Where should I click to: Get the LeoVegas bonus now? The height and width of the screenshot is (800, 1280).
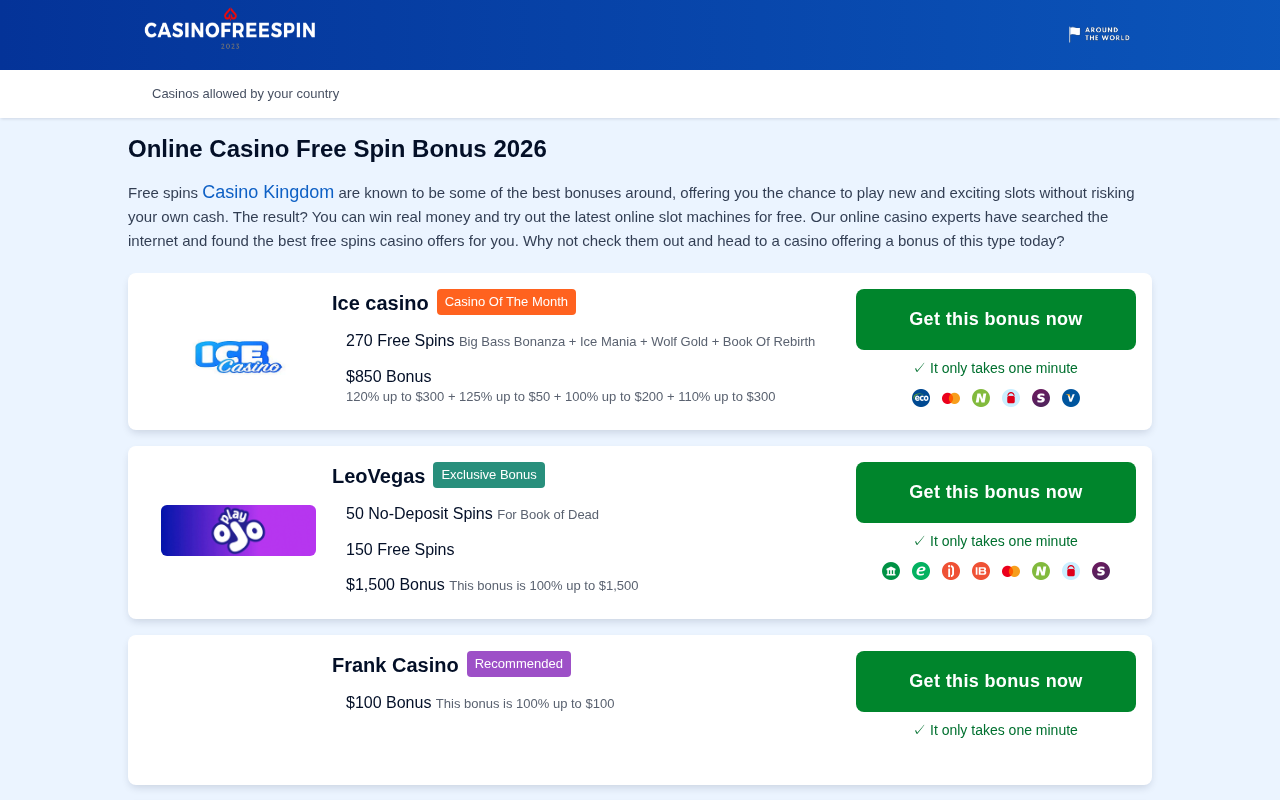click(x=996, y=493)
